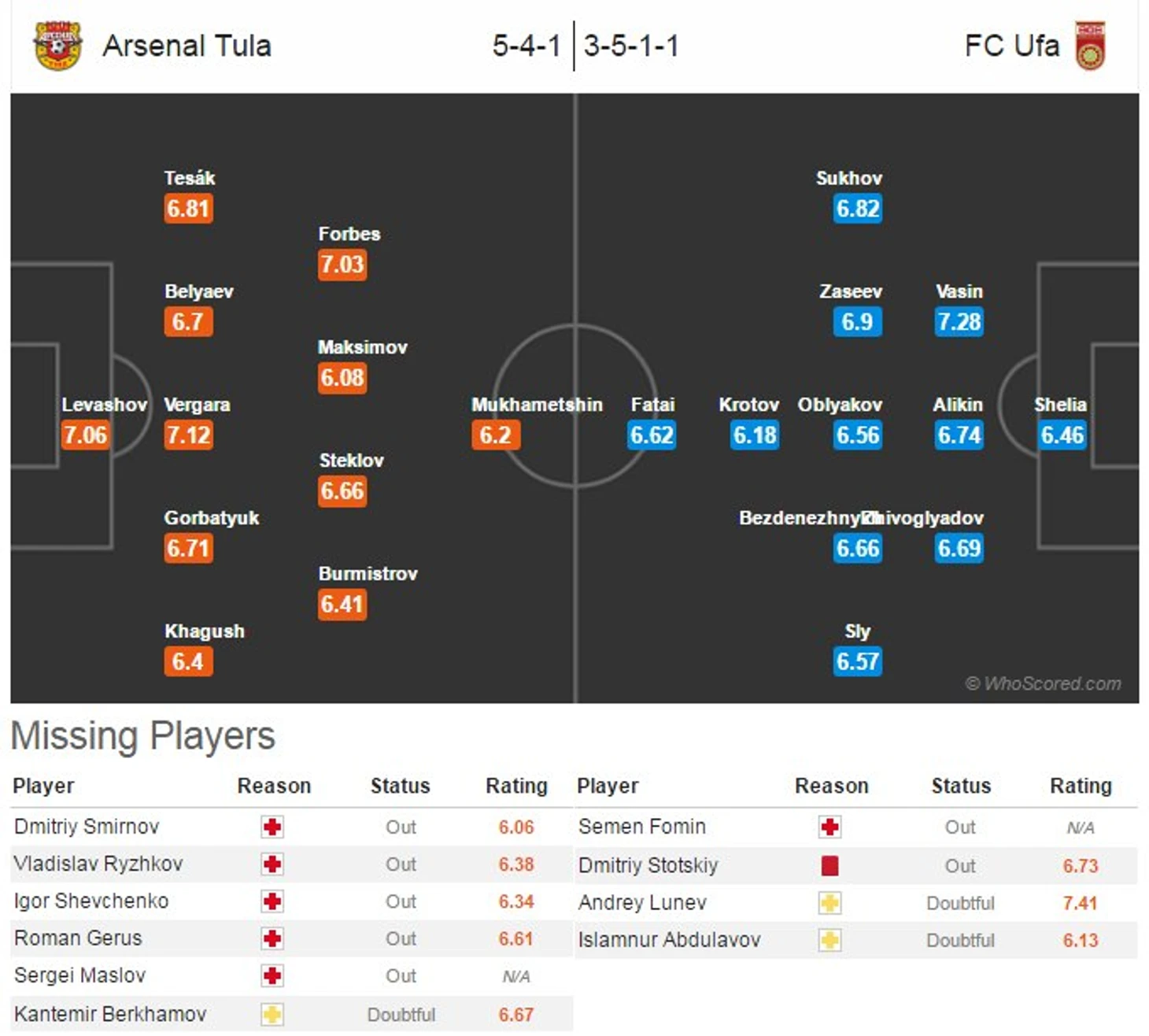Click Shelia's 6.46 goalkeeper rating

pyautogui.click(x=1062, y=435)
